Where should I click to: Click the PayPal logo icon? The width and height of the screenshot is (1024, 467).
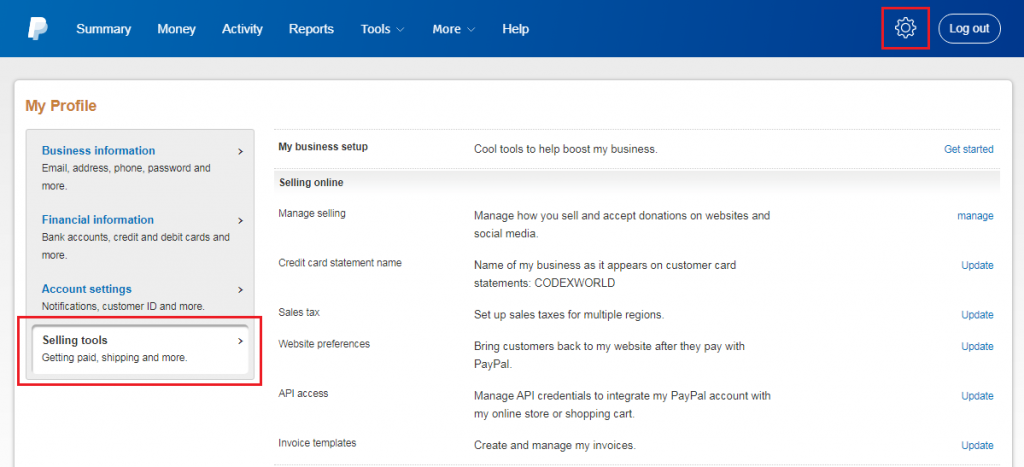click(x=38, y=29)
